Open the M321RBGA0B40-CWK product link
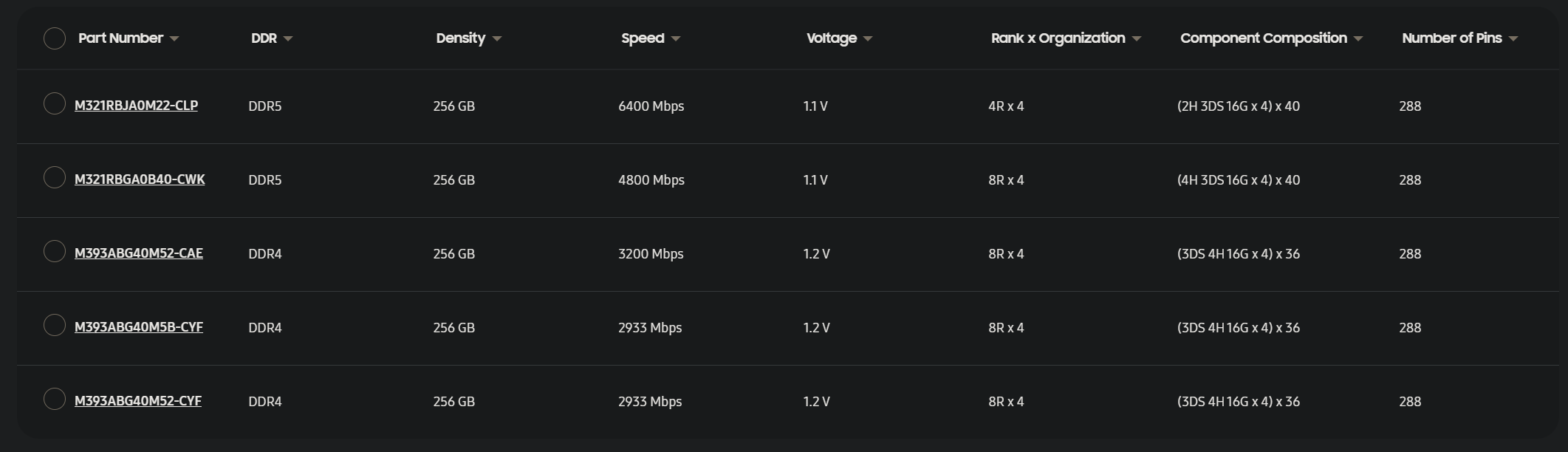Image resolution: width=1568 pixels, height=452 pixels. click(x=140, y=179)
